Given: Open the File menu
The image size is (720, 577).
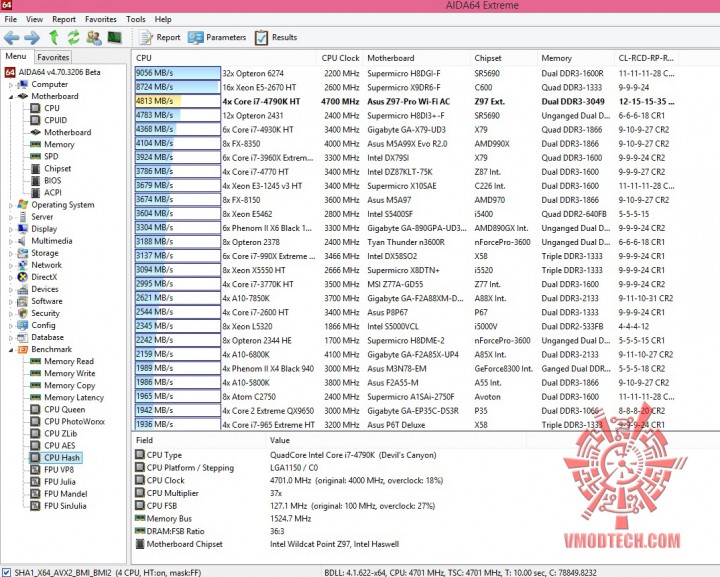Looking at the screenshot, I should click(11, 19).
